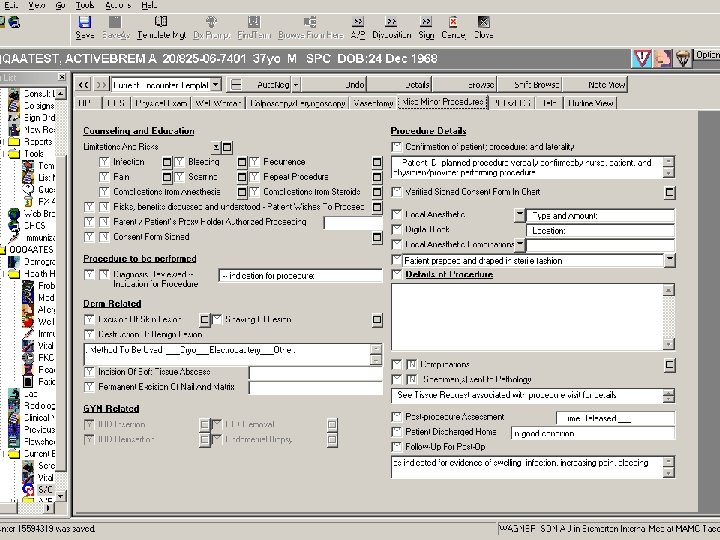Click Browse From Here toolbar icon

point(310,28)
